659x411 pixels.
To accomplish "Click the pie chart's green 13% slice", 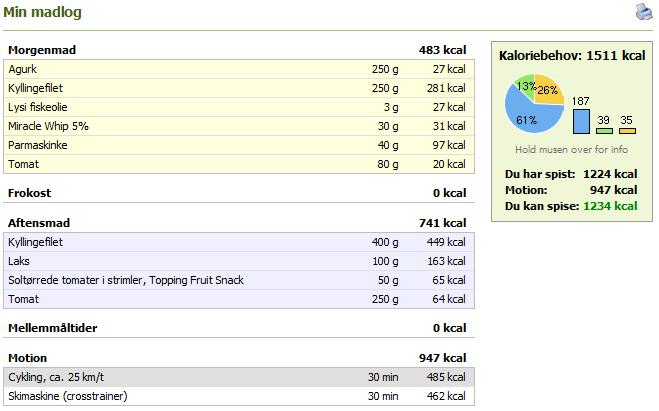I will pos(525,85).
